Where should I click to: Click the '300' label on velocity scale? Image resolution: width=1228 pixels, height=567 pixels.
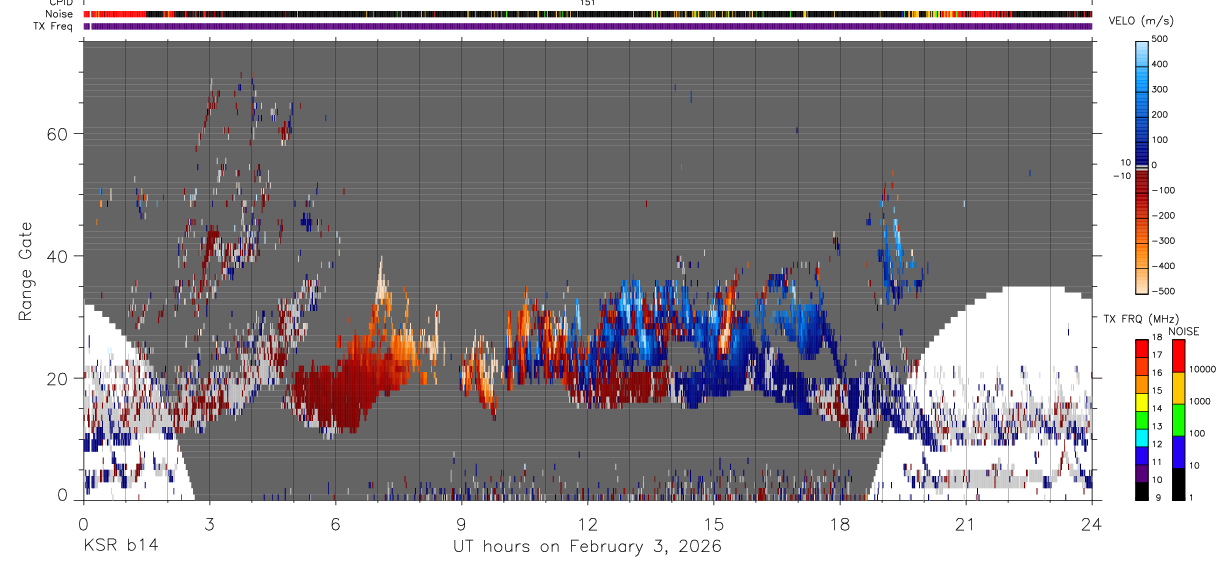click(1162, 89)
